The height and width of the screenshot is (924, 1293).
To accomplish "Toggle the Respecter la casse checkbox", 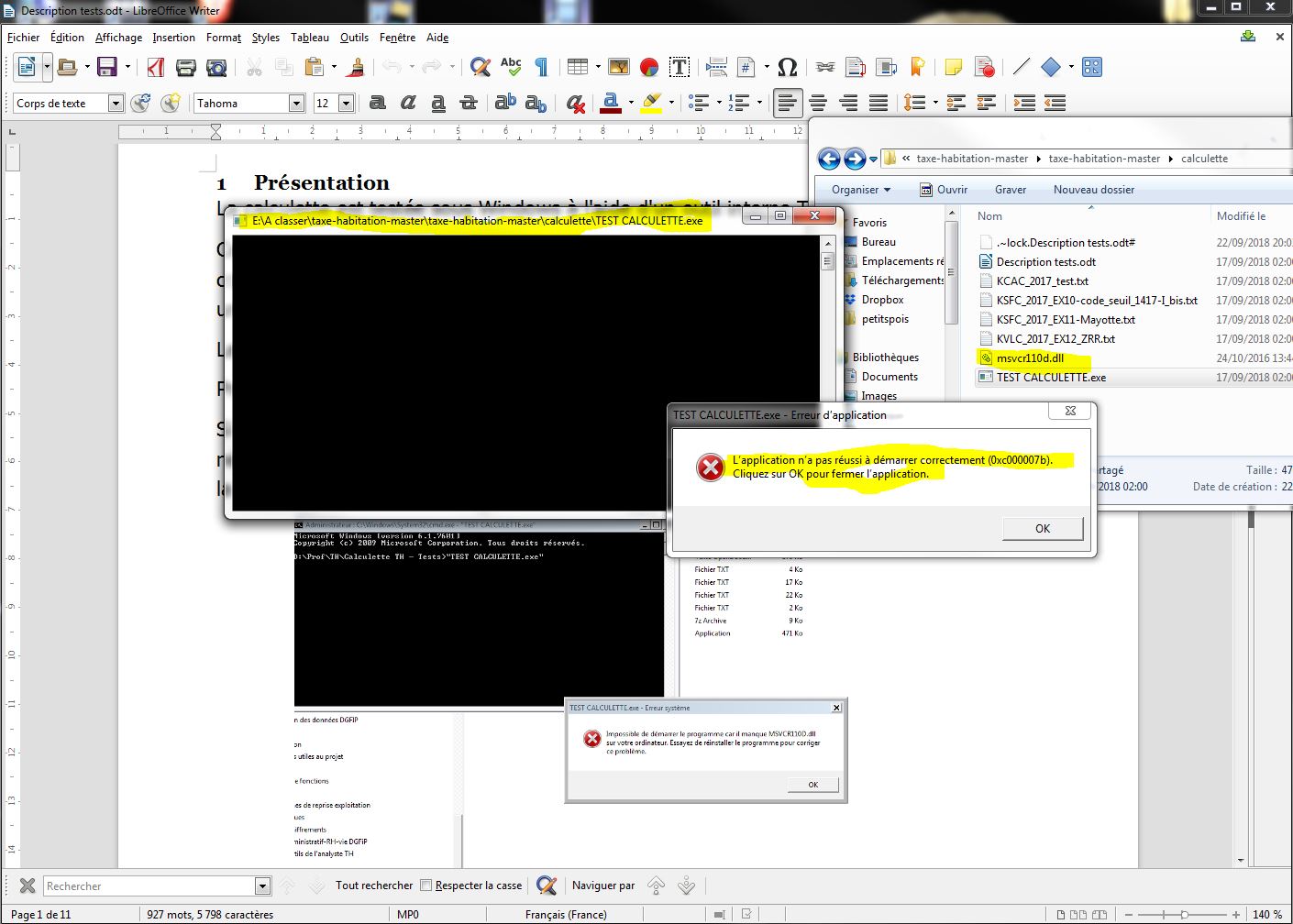I will click(425, 885).
